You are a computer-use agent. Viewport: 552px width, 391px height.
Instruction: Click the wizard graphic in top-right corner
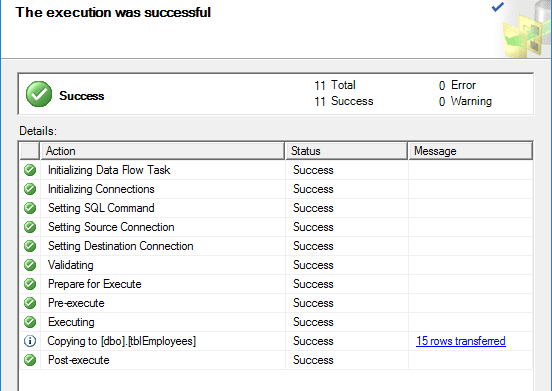click(x=526, y=30)
